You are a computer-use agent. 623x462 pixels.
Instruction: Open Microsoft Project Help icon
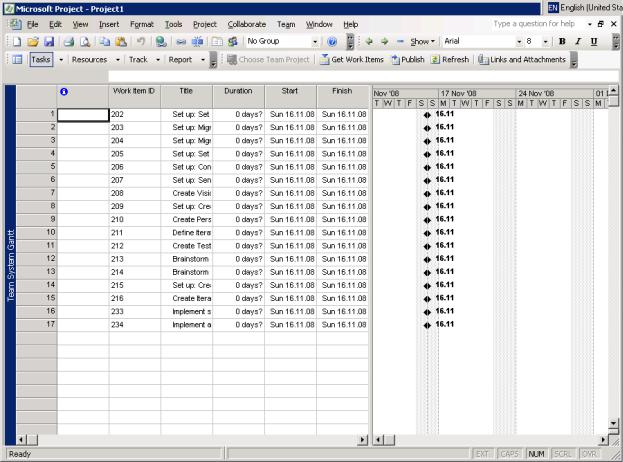[x=332, y=41]
